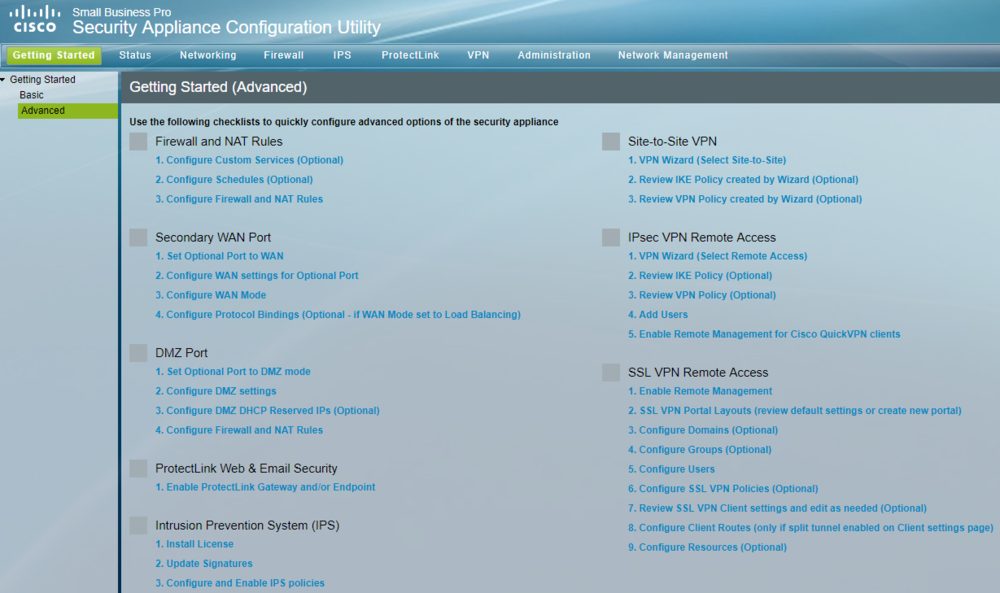
Task: Open Enable ProtectLink Gateway and/or Endpoint link
Action: tap(265, 487)
